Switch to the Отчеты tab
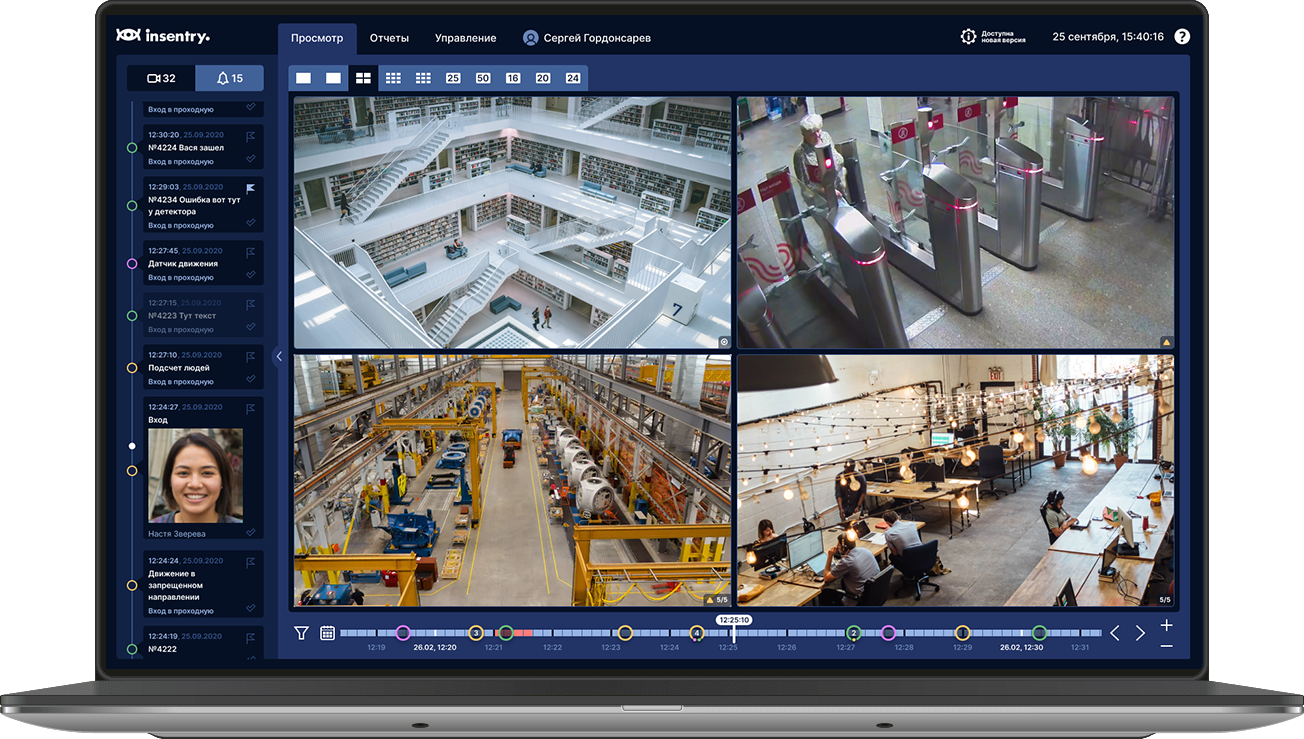Screen dimensions: 1304x739 tap(389, 37)
